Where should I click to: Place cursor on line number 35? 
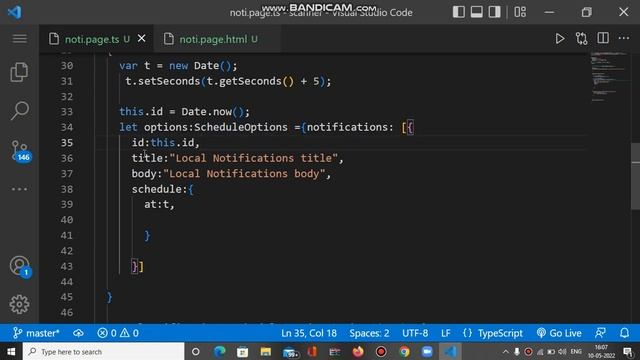pyautogui.click(x=67, y=142)
